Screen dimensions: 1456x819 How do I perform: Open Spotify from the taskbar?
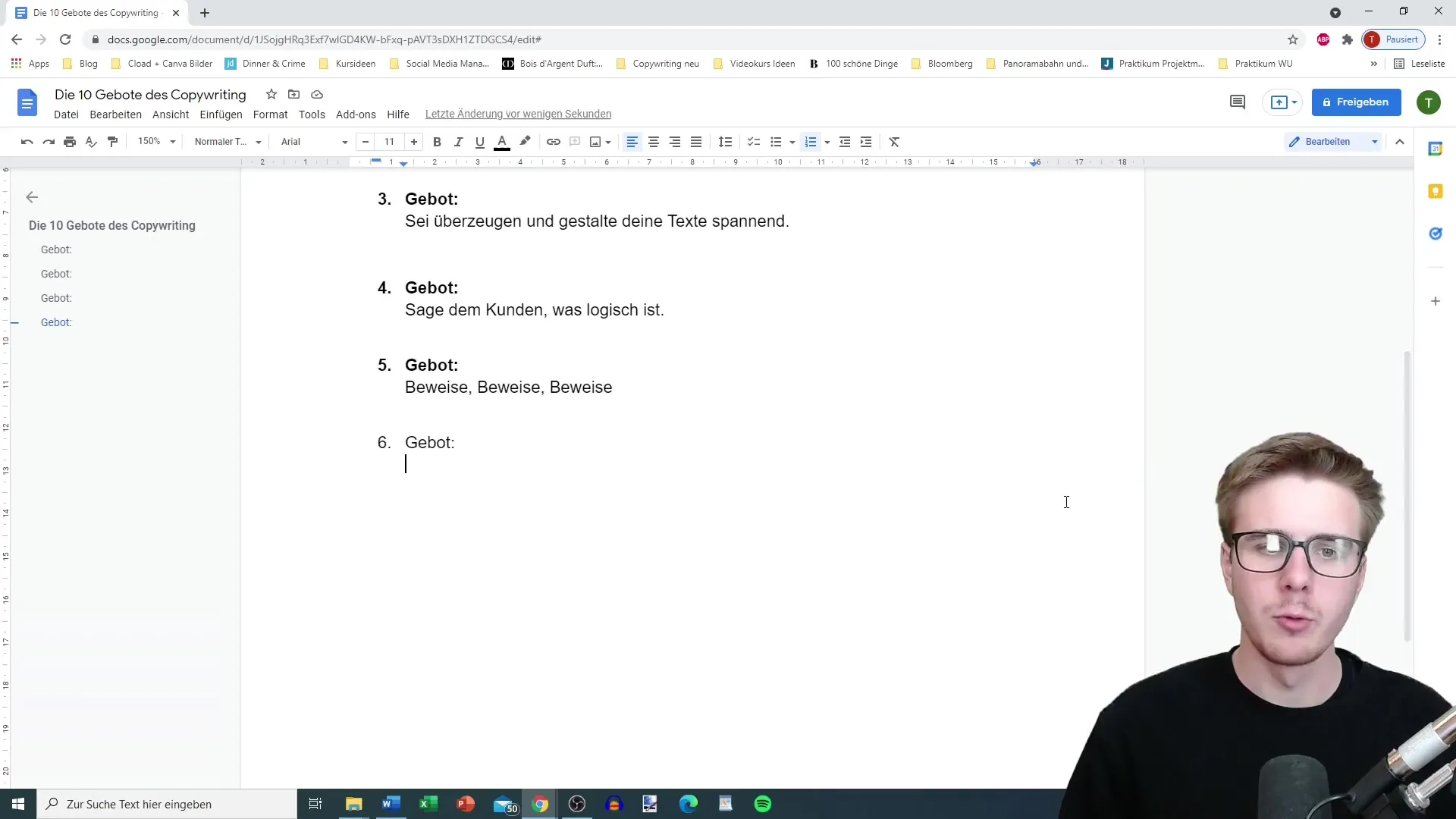click(763, 804)
